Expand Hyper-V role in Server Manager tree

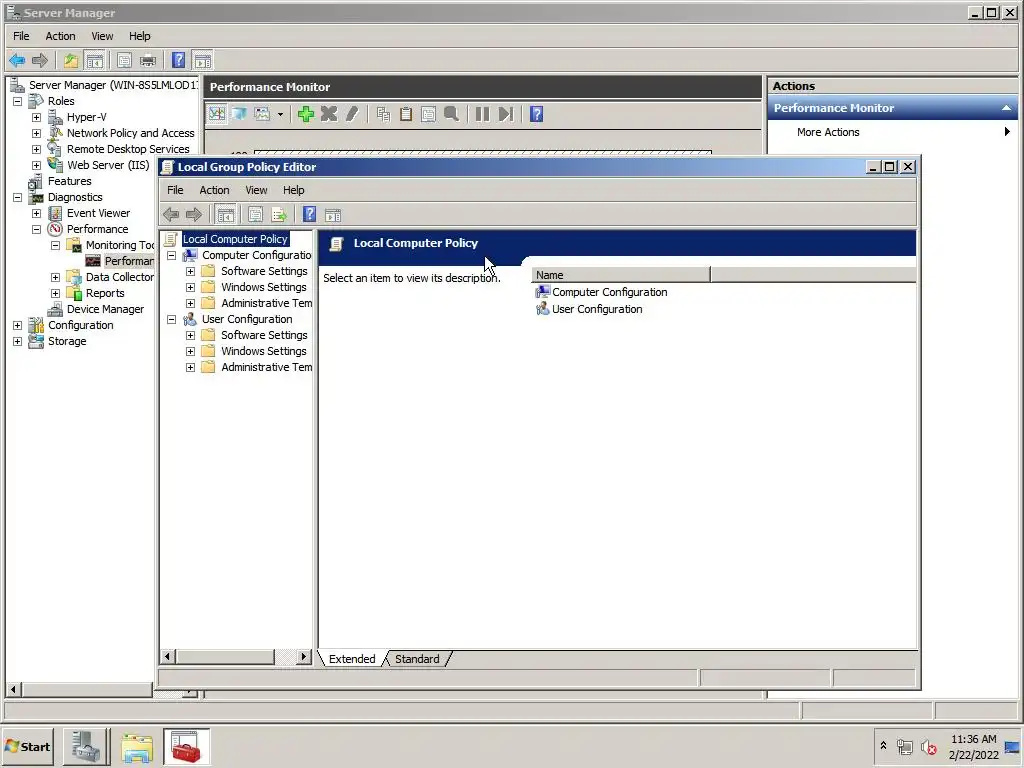coord(37,118)
